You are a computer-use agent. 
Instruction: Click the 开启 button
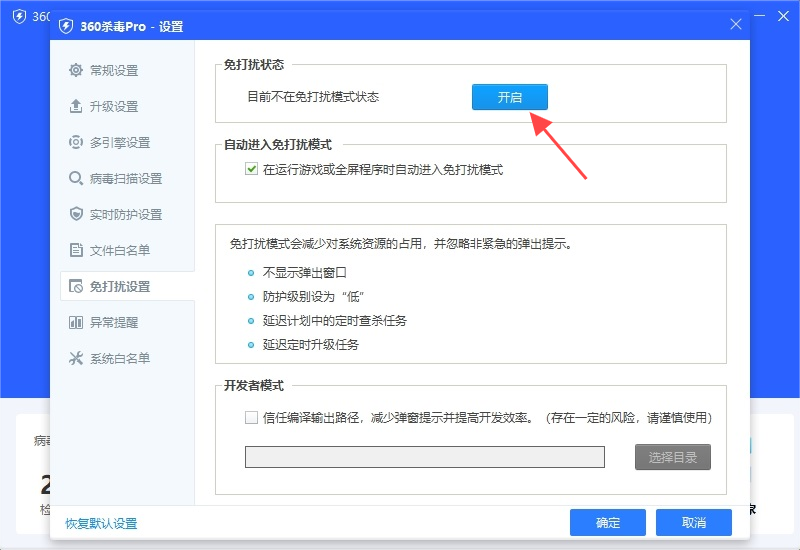pos(510,97)
